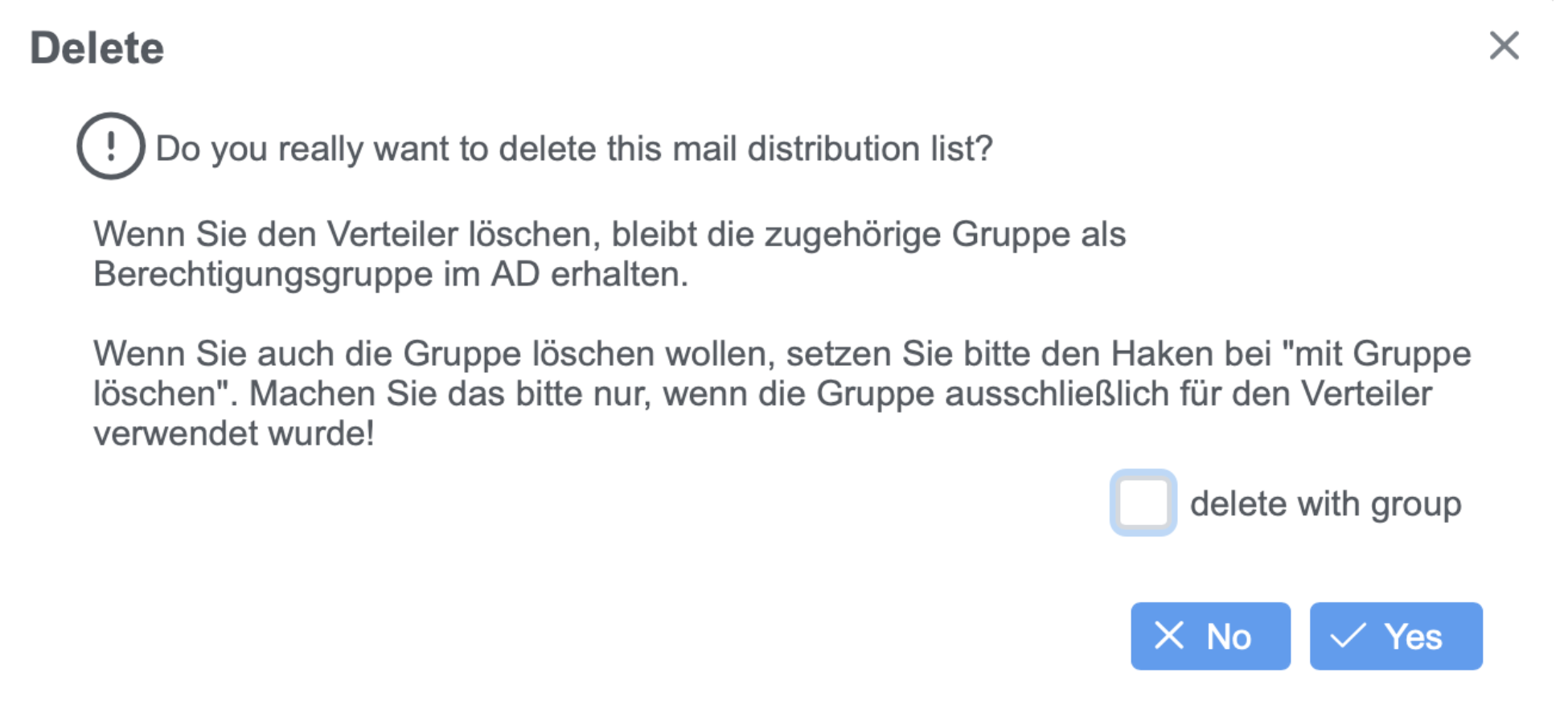Close the Delete dialog with the X
1568x714 pixels.
click(1503, 46)
